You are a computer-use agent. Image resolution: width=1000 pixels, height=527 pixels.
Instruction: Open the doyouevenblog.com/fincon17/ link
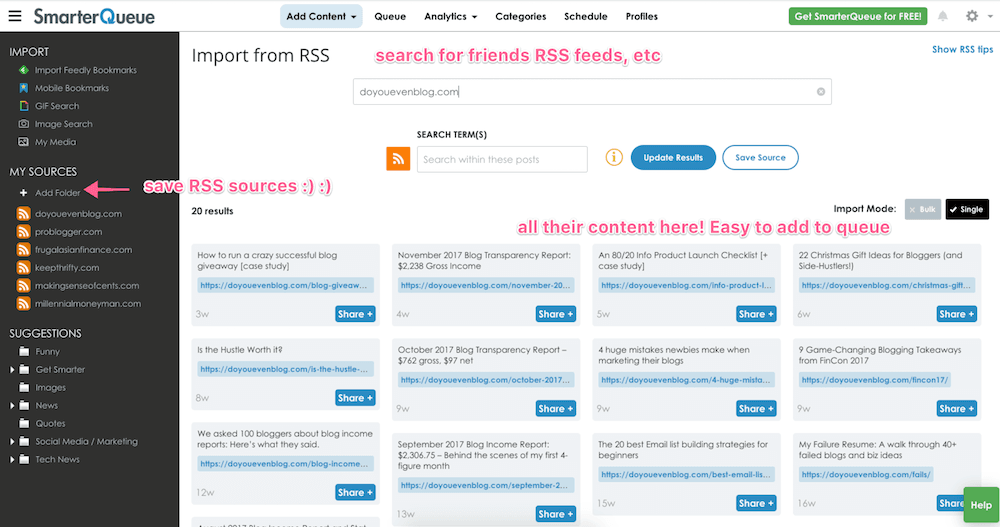tap(874, 380)
